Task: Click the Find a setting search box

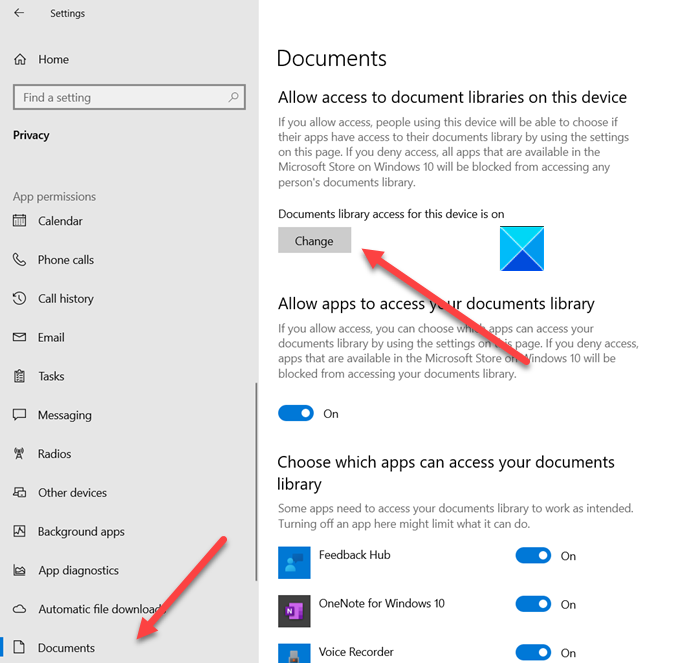Action: tap(129, 97)
